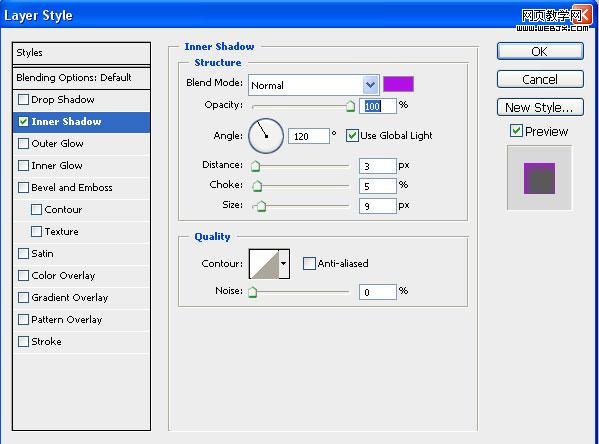Click the Angle dial control
599x444 pixels.
coord(266,136)
